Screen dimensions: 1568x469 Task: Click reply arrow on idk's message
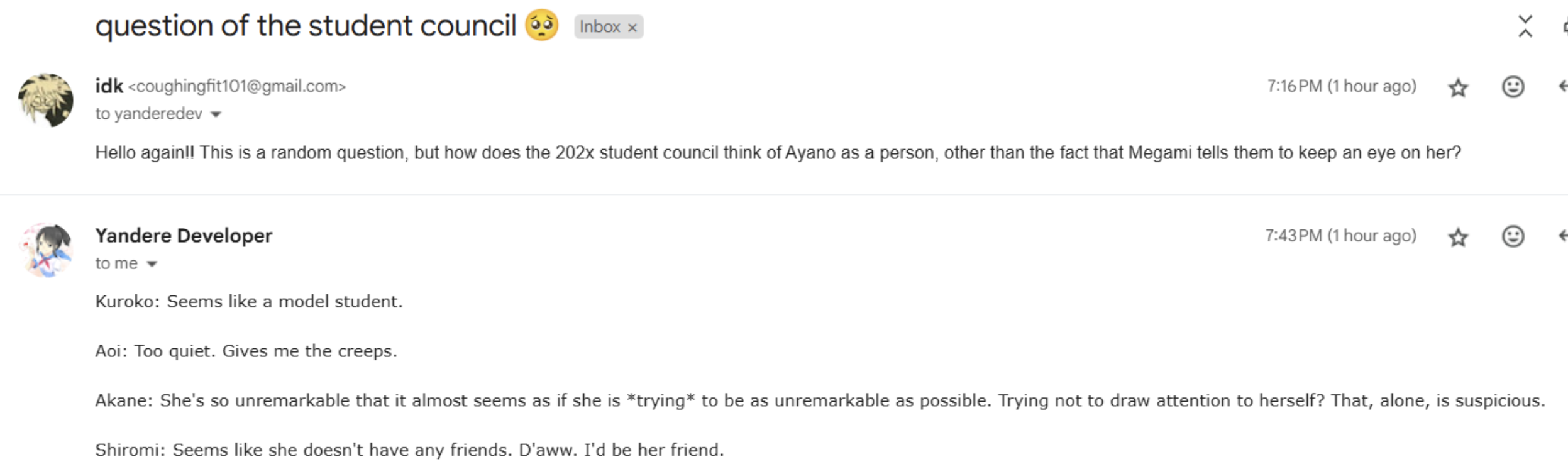[1562, 87]
